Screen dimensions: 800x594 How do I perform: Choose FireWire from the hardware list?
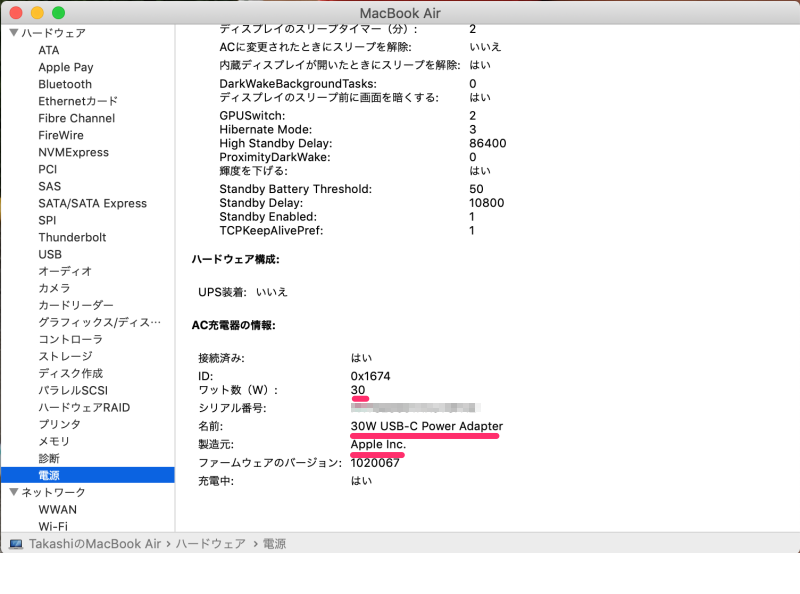[61, 135]
